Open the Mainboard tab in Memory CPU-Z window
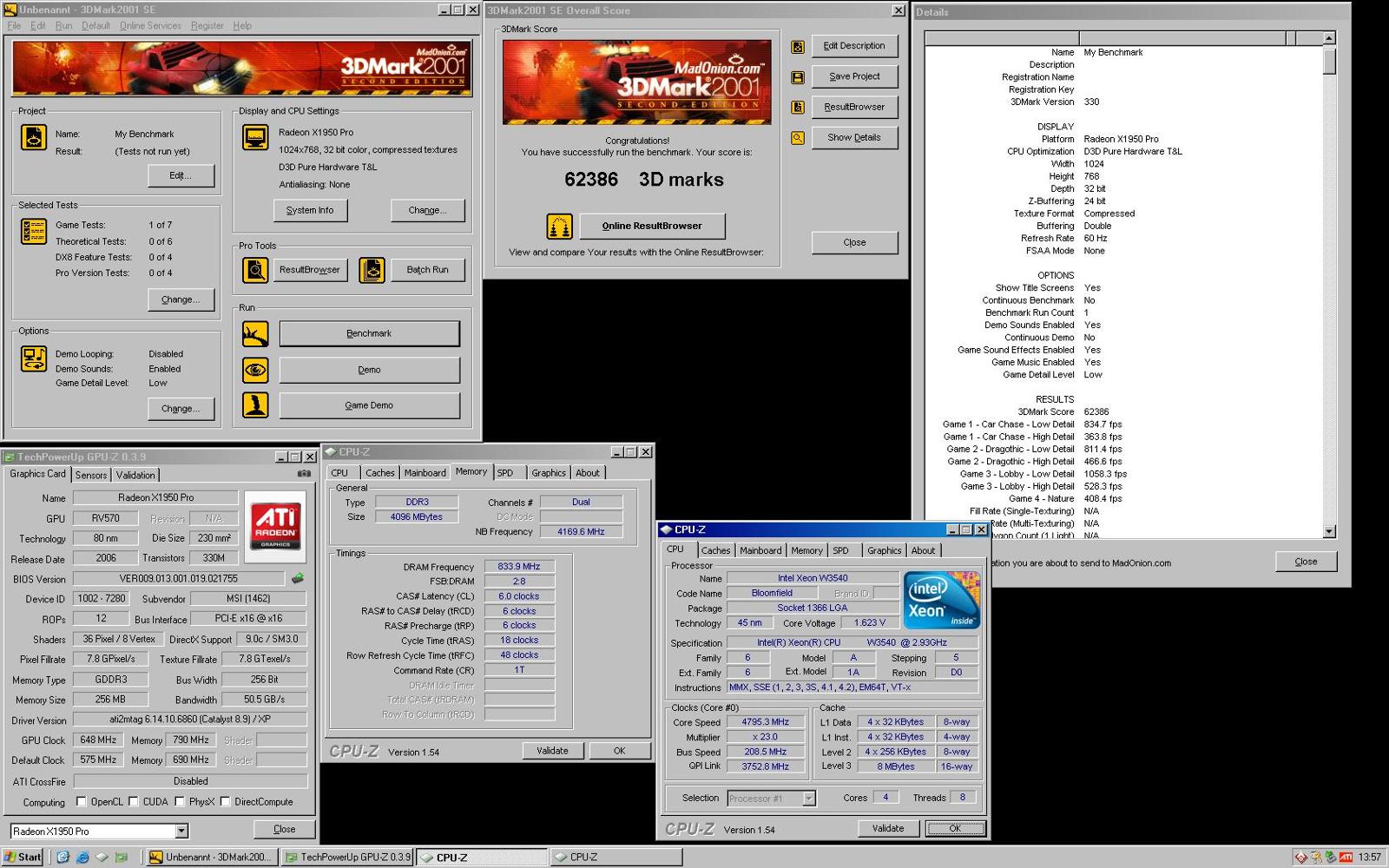This screenshot has width=1389, height=868. pos(425,473)
